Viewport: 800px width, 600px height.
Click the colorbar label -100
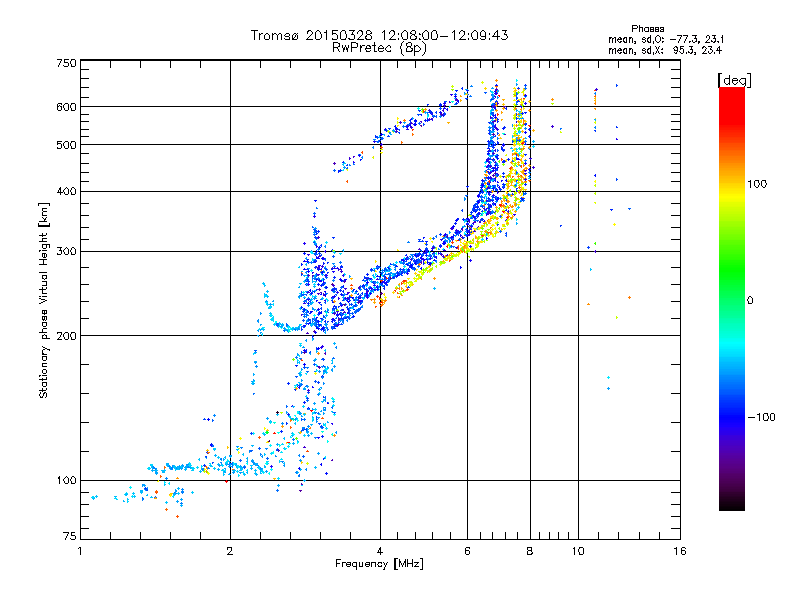point(761,417)
